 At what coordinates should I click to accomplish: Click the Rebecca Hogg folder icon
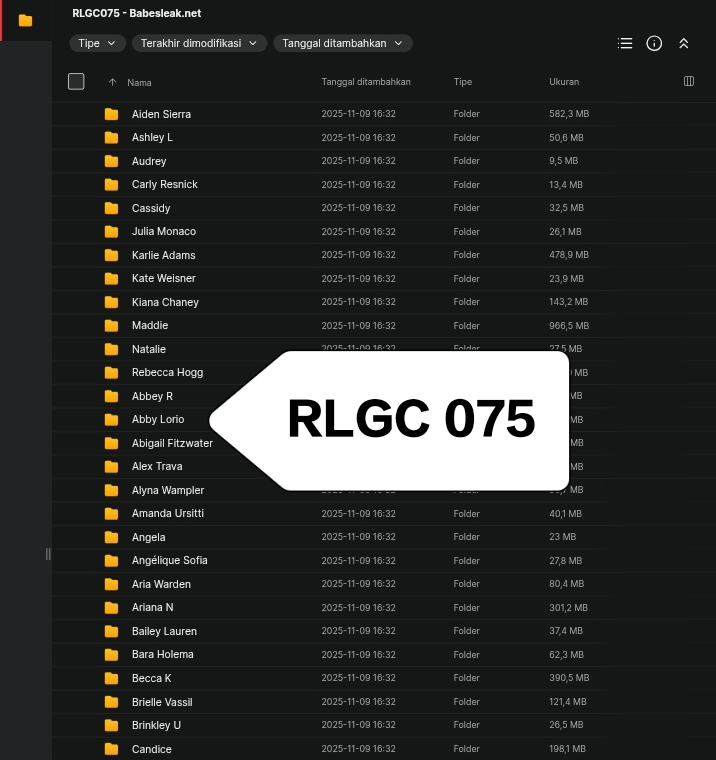pos(111,373)
